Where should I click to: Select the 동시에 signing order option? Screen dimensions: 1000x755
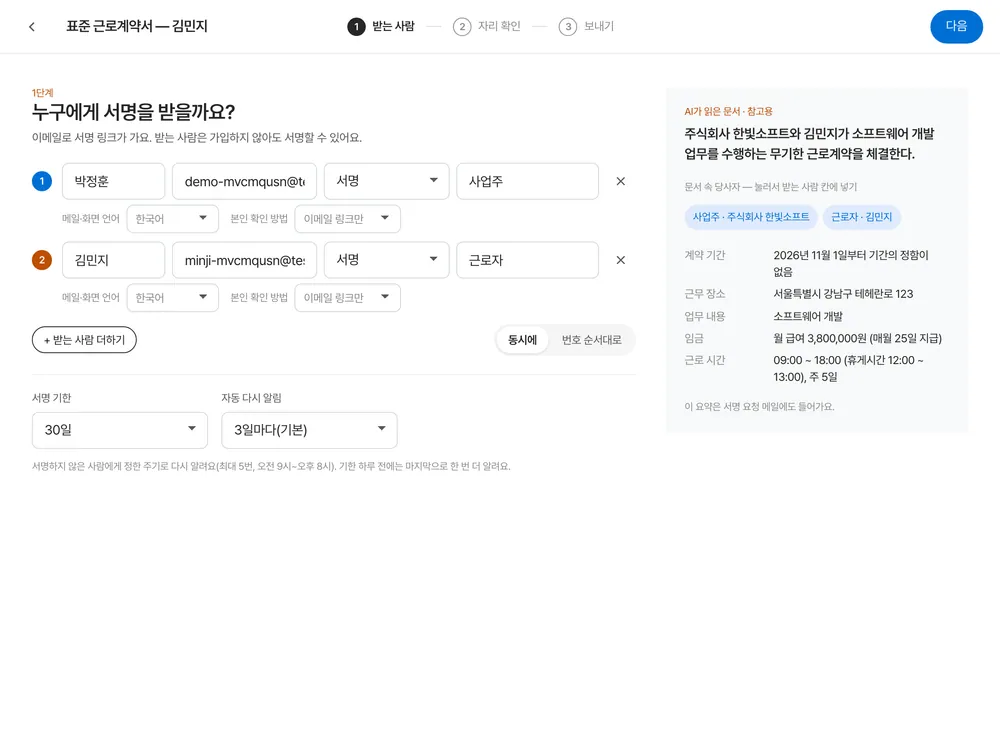pos(522,340)
